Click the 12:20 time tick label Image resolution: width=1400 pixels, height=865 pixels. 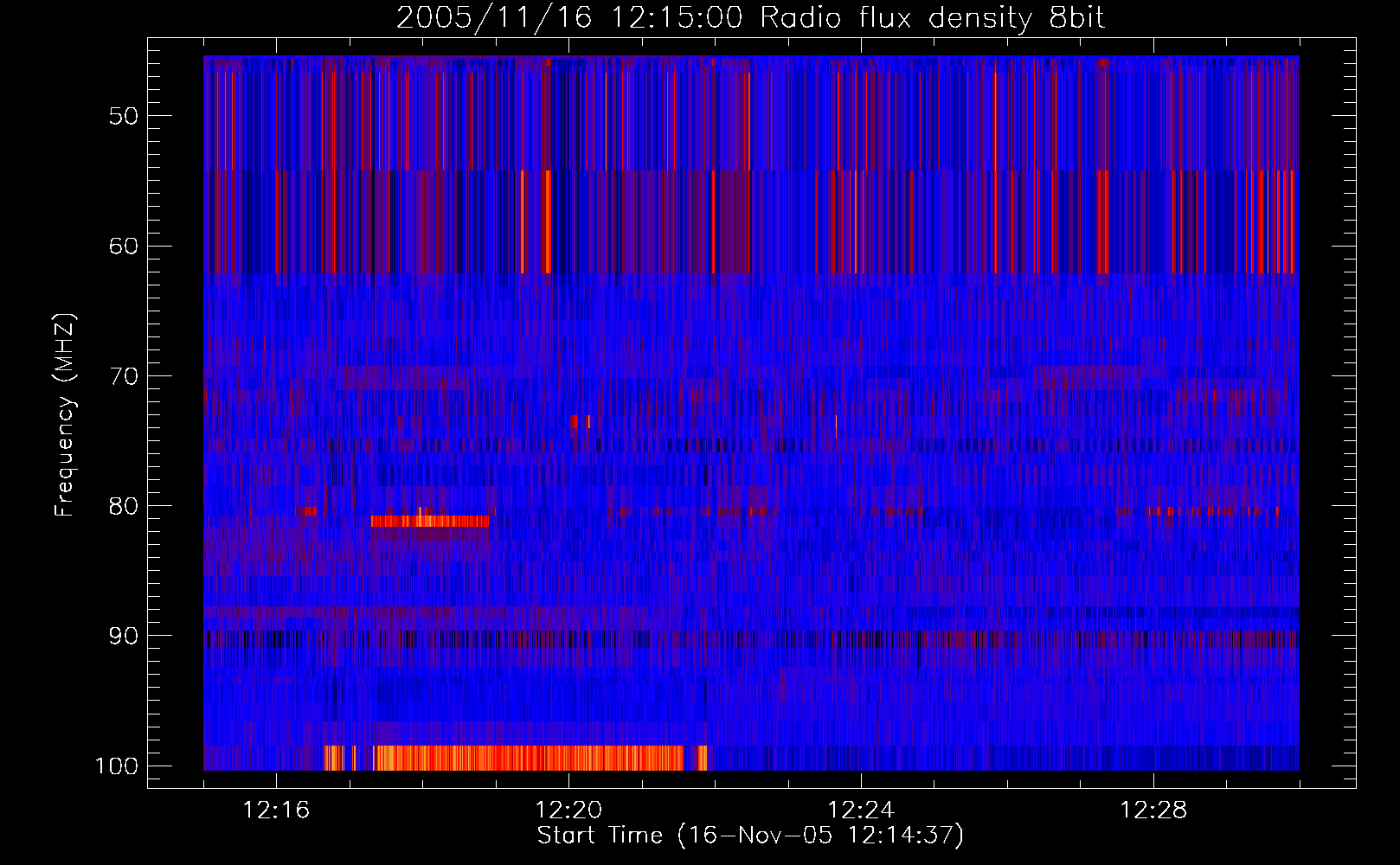coord(568,811)
